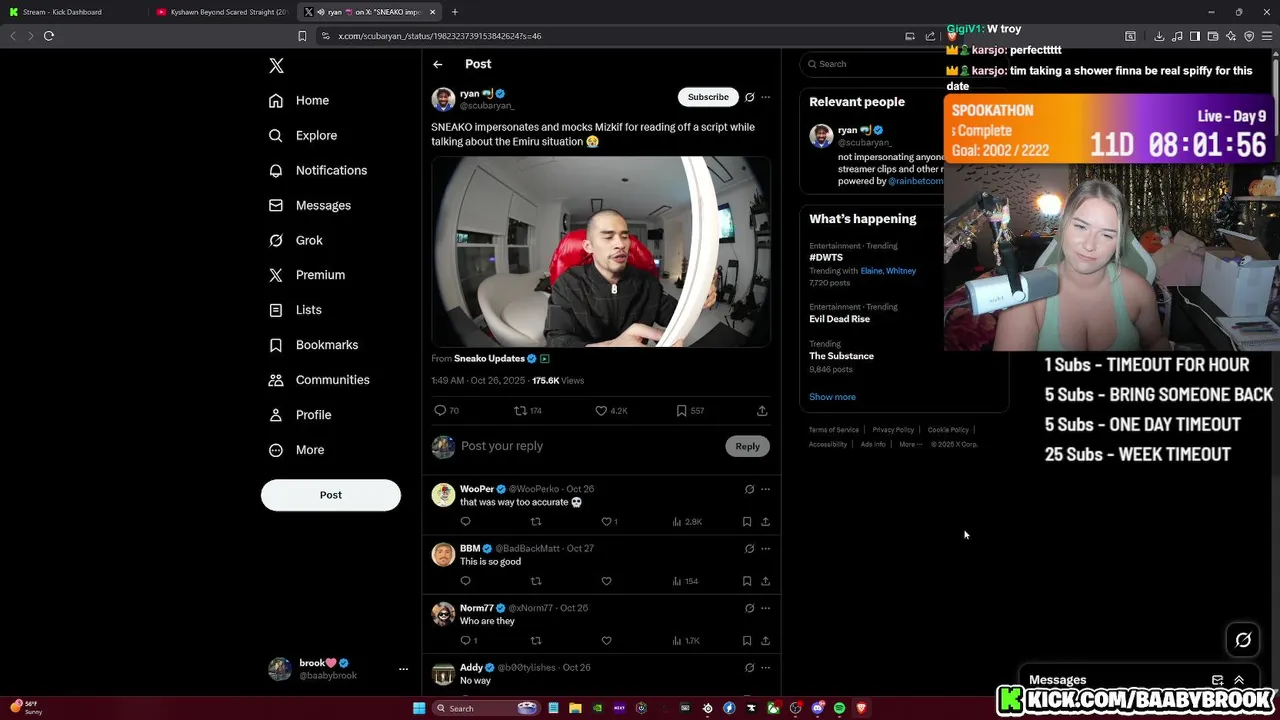Repost WooPer's reply
The image size is (1280, 720).
point(536,522)
